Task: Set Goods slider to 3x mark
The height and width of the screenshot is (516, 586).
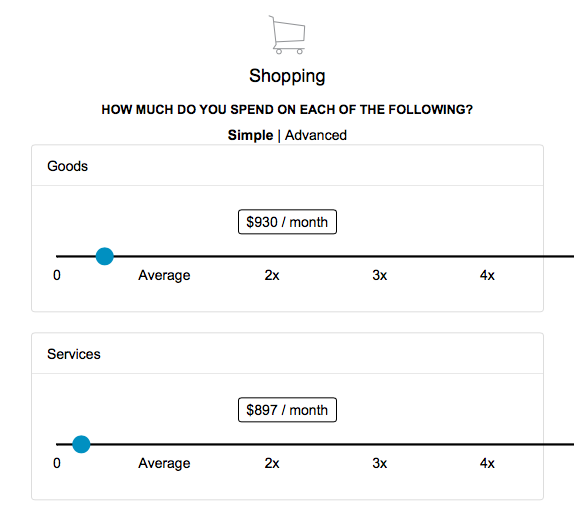Action: click(x=380, y=256)
